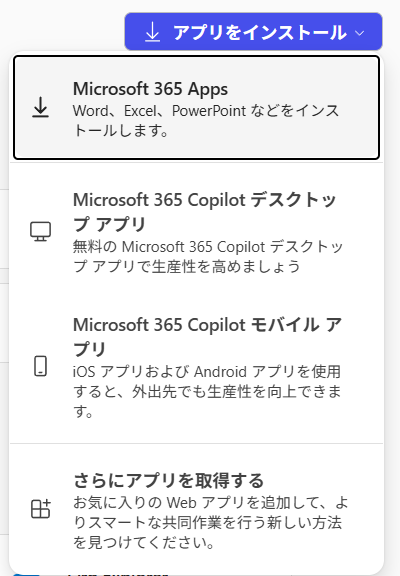Click お気に入りの Web アプリを追加 description
This screenshot has height=576, width=400.
[210, 522]
